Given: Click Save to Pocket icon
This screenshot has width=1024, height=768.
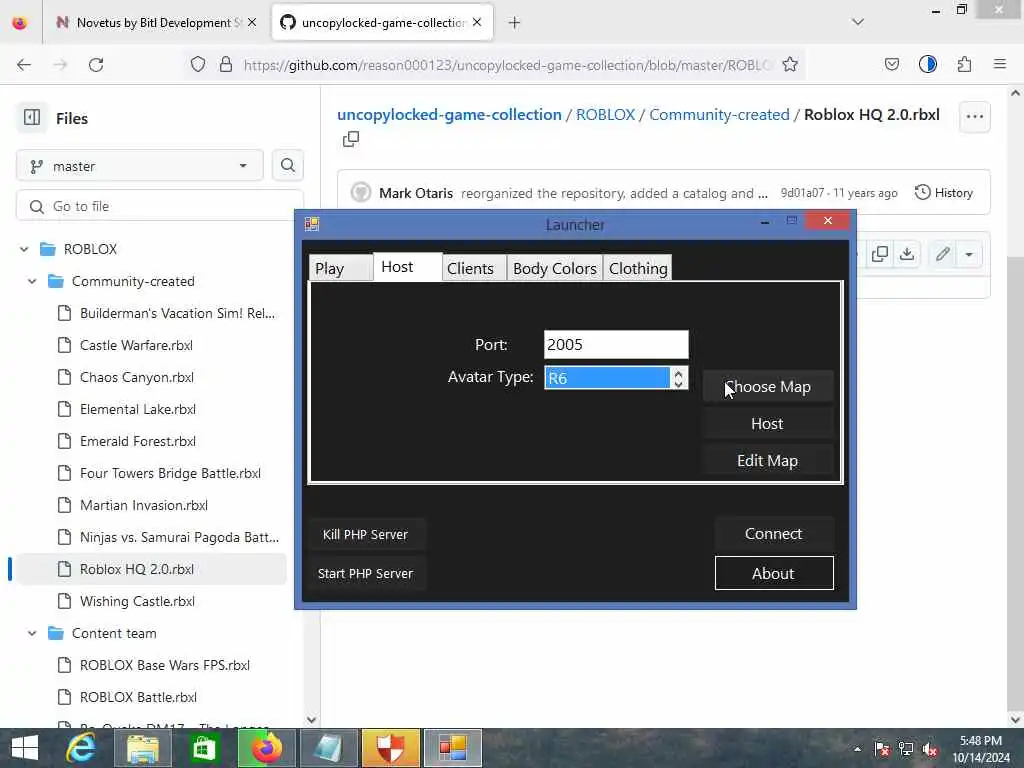Looking at the screenshot, I should point(891,64).
